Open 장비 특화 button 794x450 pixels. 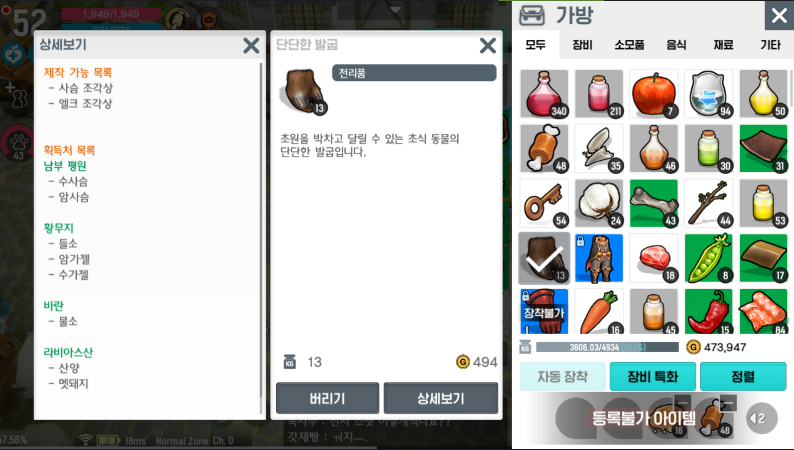[653, 377]
